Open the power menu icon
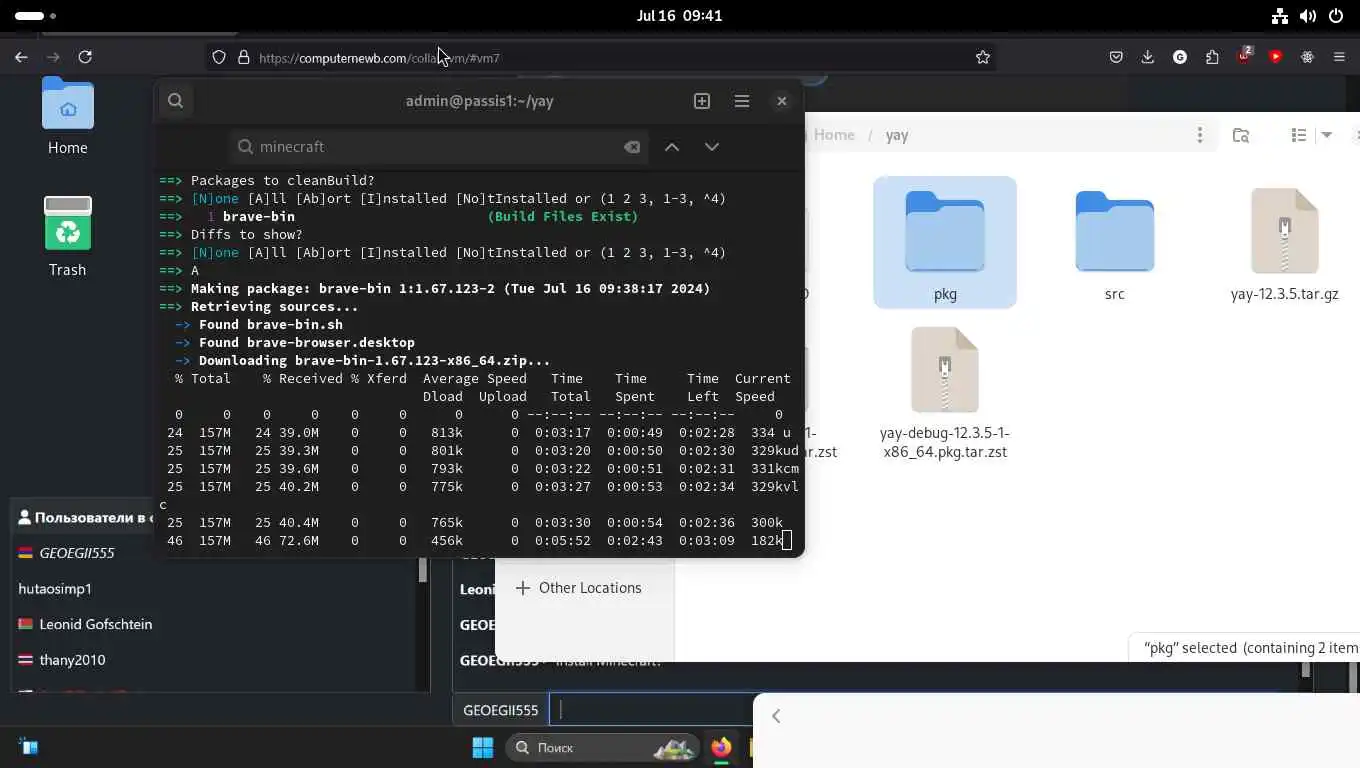This screenshot has height=768, width=1360. coord(1335,16)
